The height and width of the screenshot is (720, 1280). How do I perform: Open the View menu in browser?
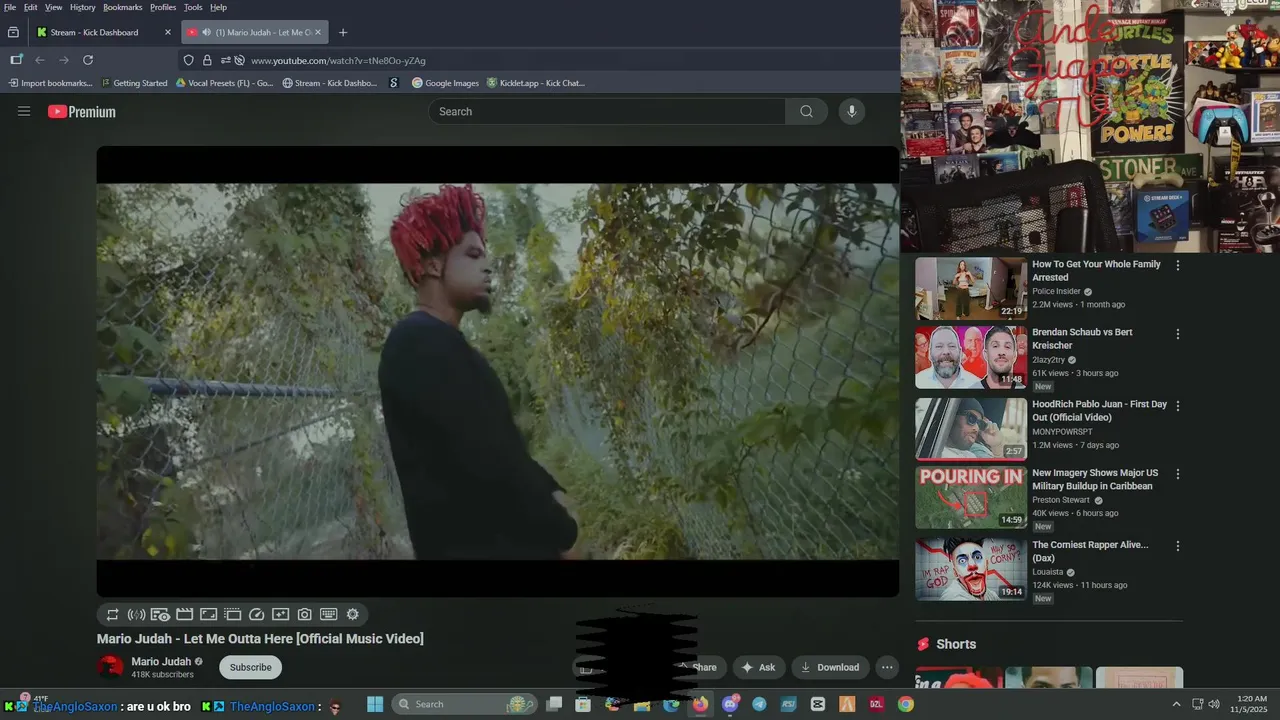coord(54,7)
